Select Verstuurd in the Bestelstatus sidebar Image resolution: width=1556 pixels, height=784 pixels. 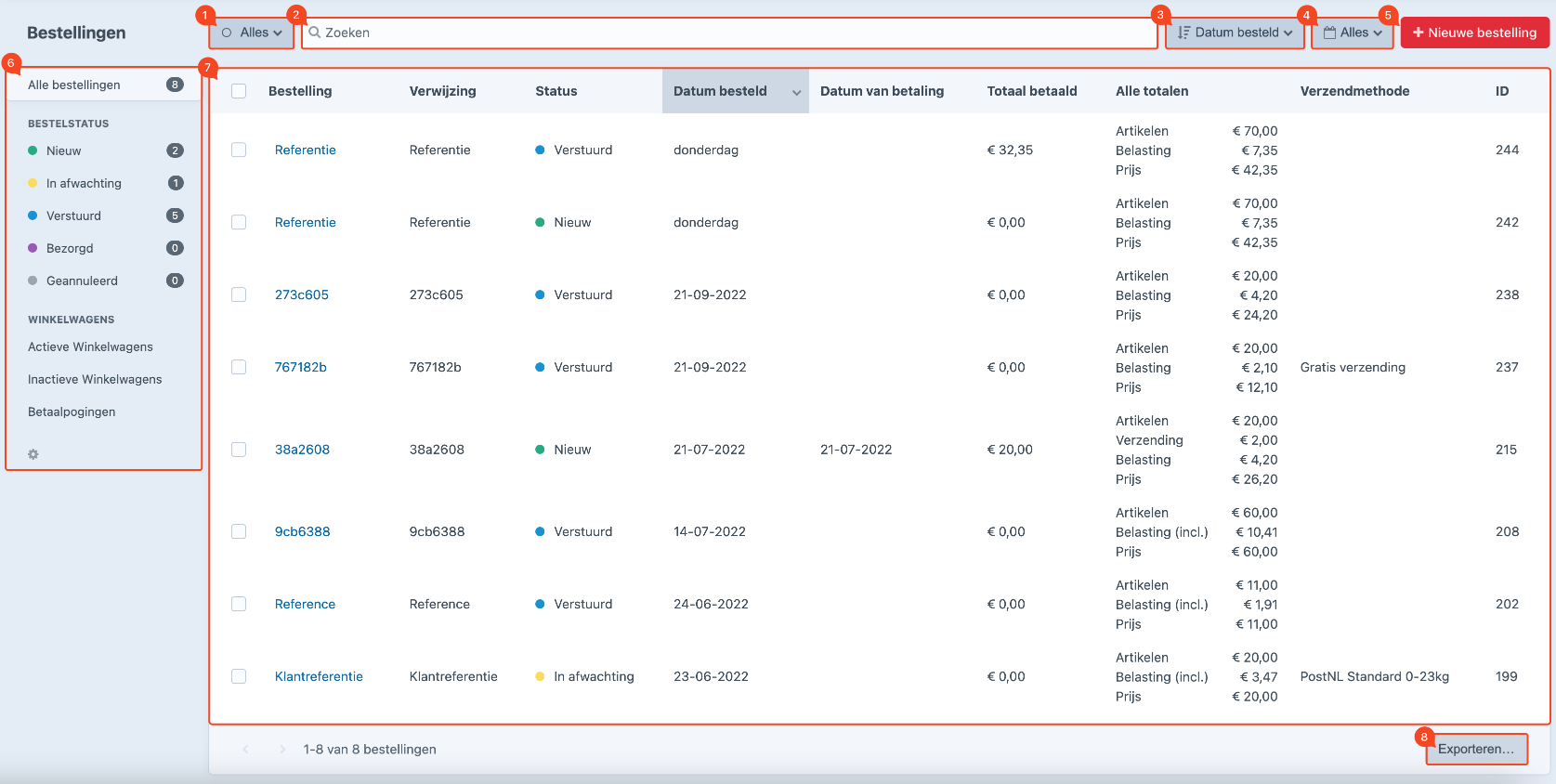pyautogui.click(x=73, y=216)
